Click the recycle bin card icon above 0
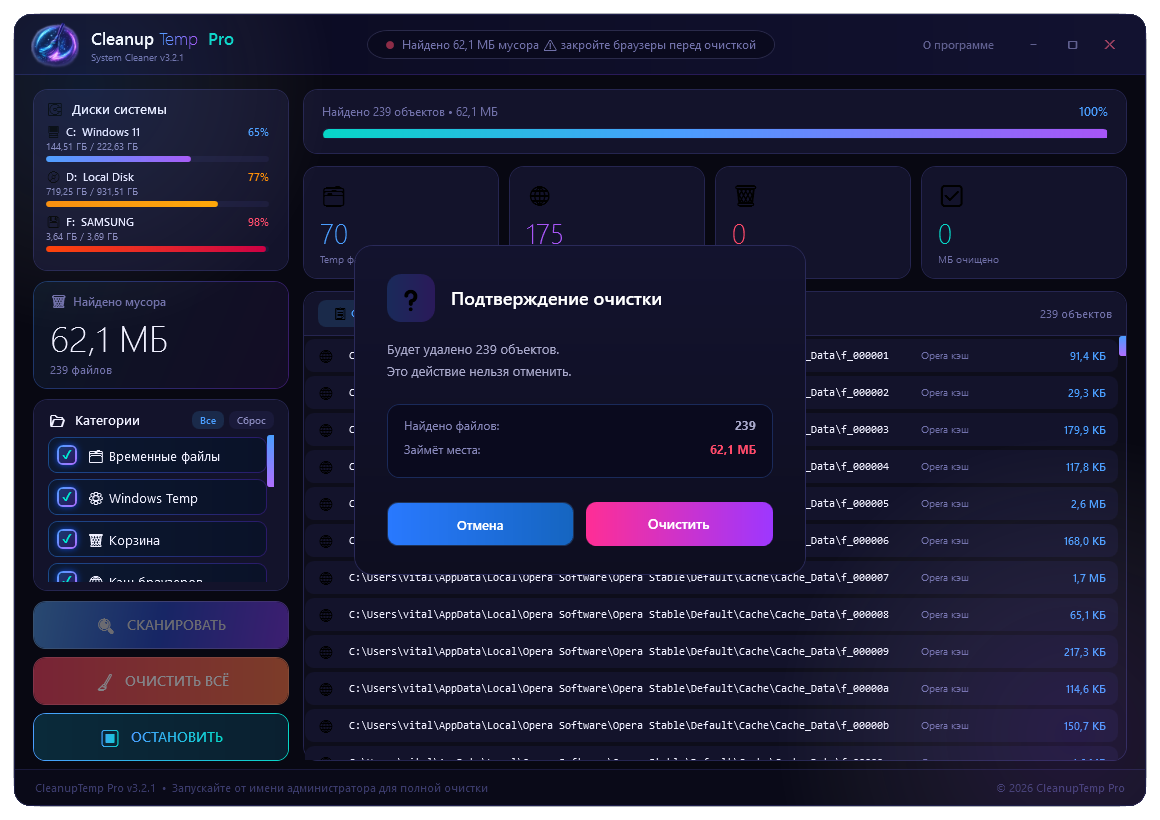Image resolution: width=1160 pixels, height=820 pixels. pos(745,196)
